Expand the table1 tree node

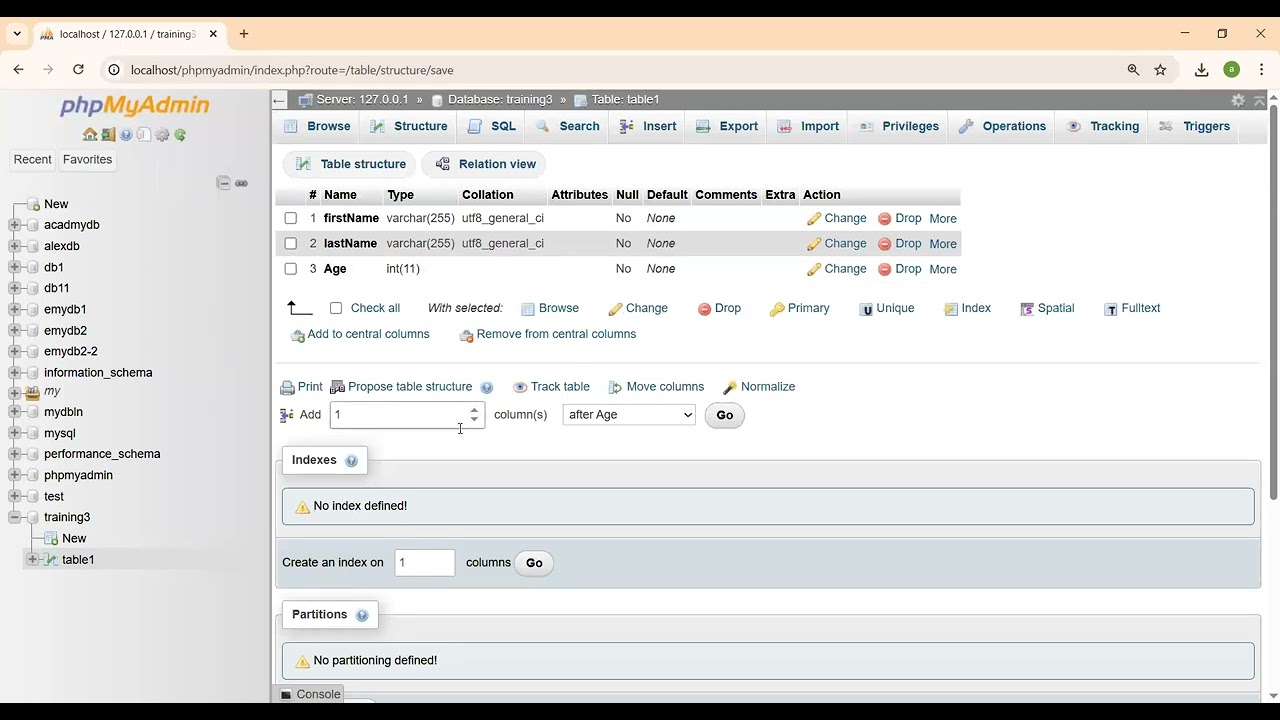point(33,560)
